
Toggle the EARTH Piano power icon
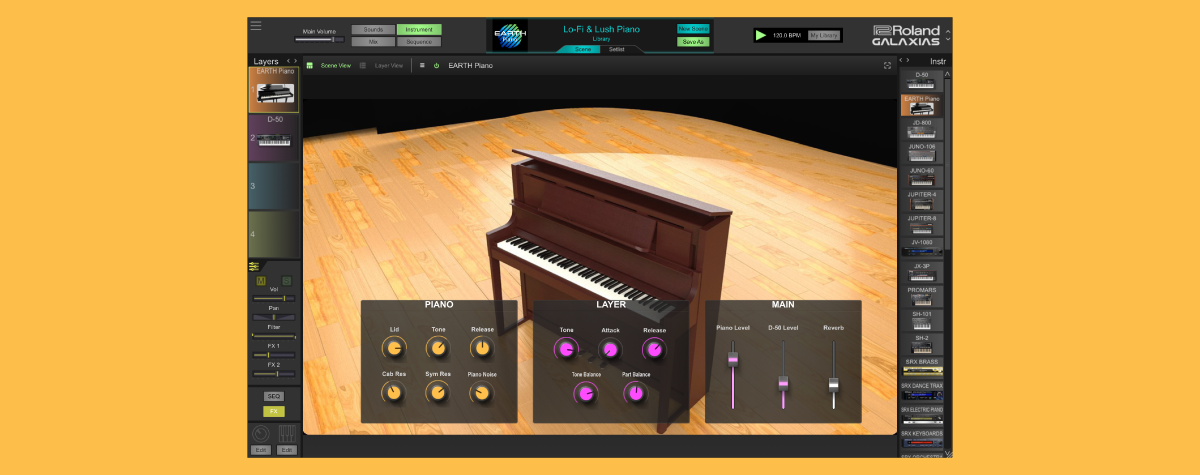436,66
